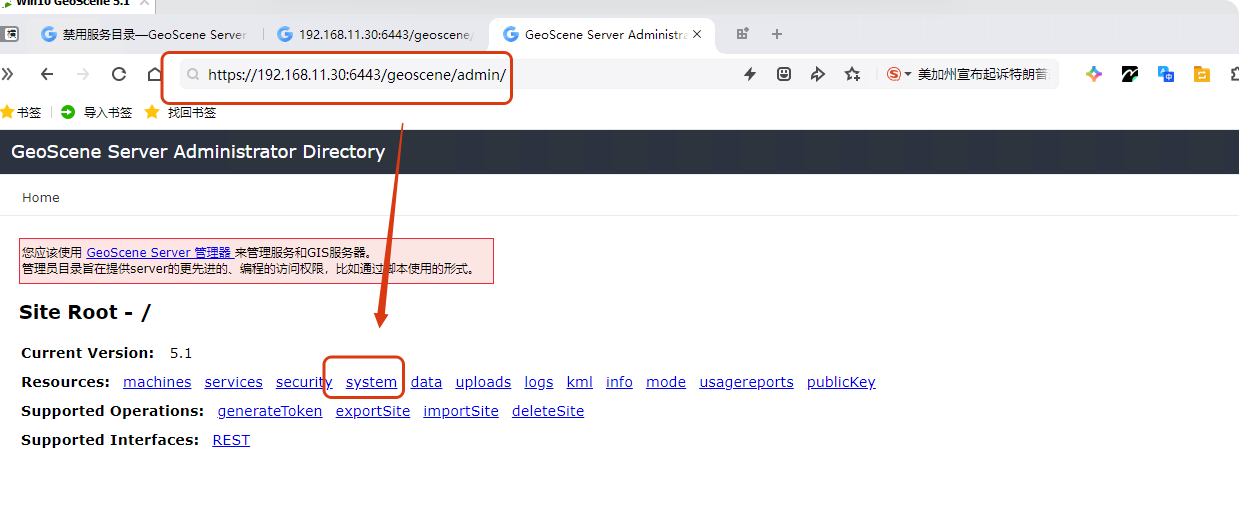Click the Sogou search engine icon
The width and height of the screenshot is (1239, 506).
[x=894, y=74]
